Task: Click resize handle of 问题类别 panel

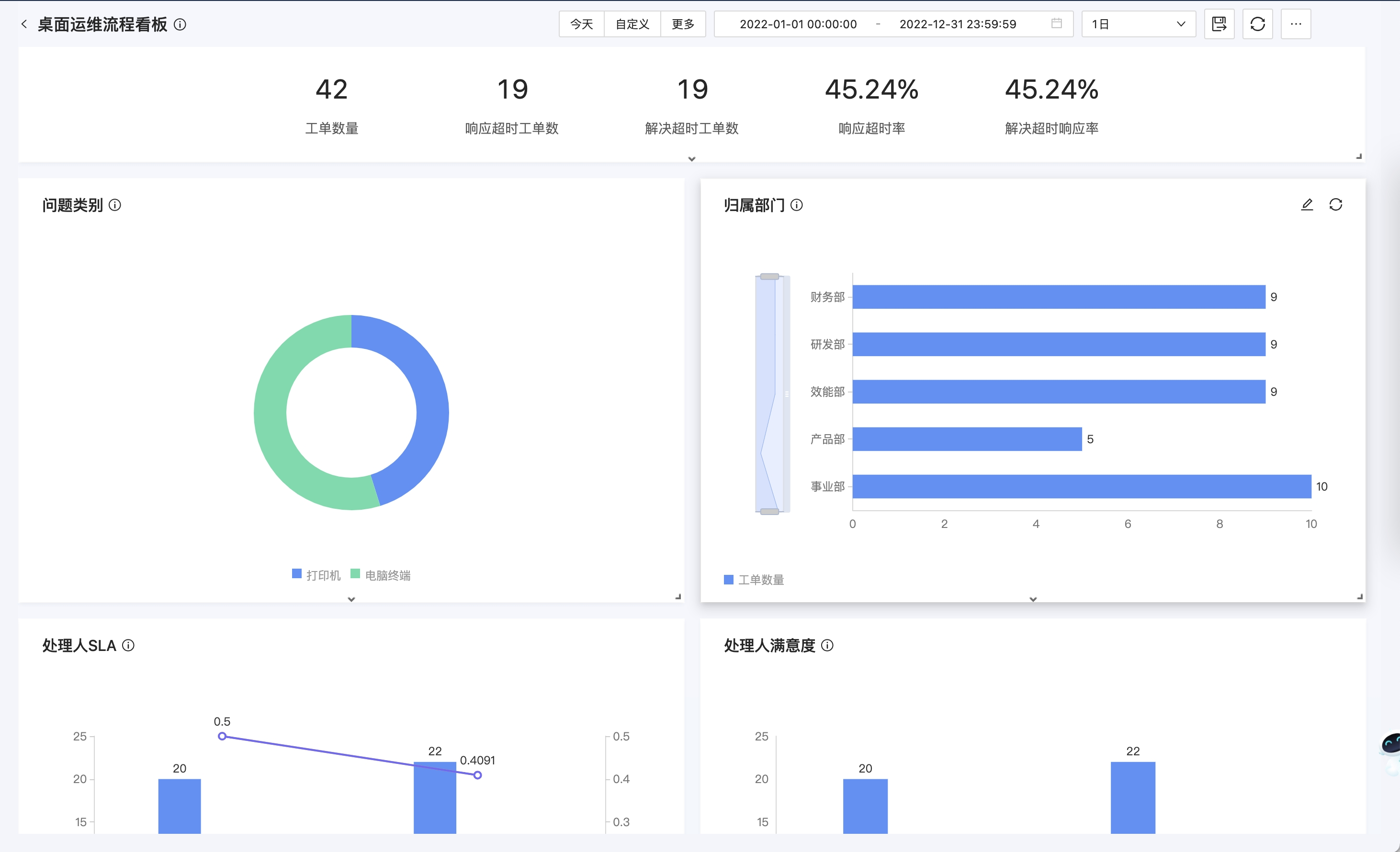Action: (x=678, y=596)
